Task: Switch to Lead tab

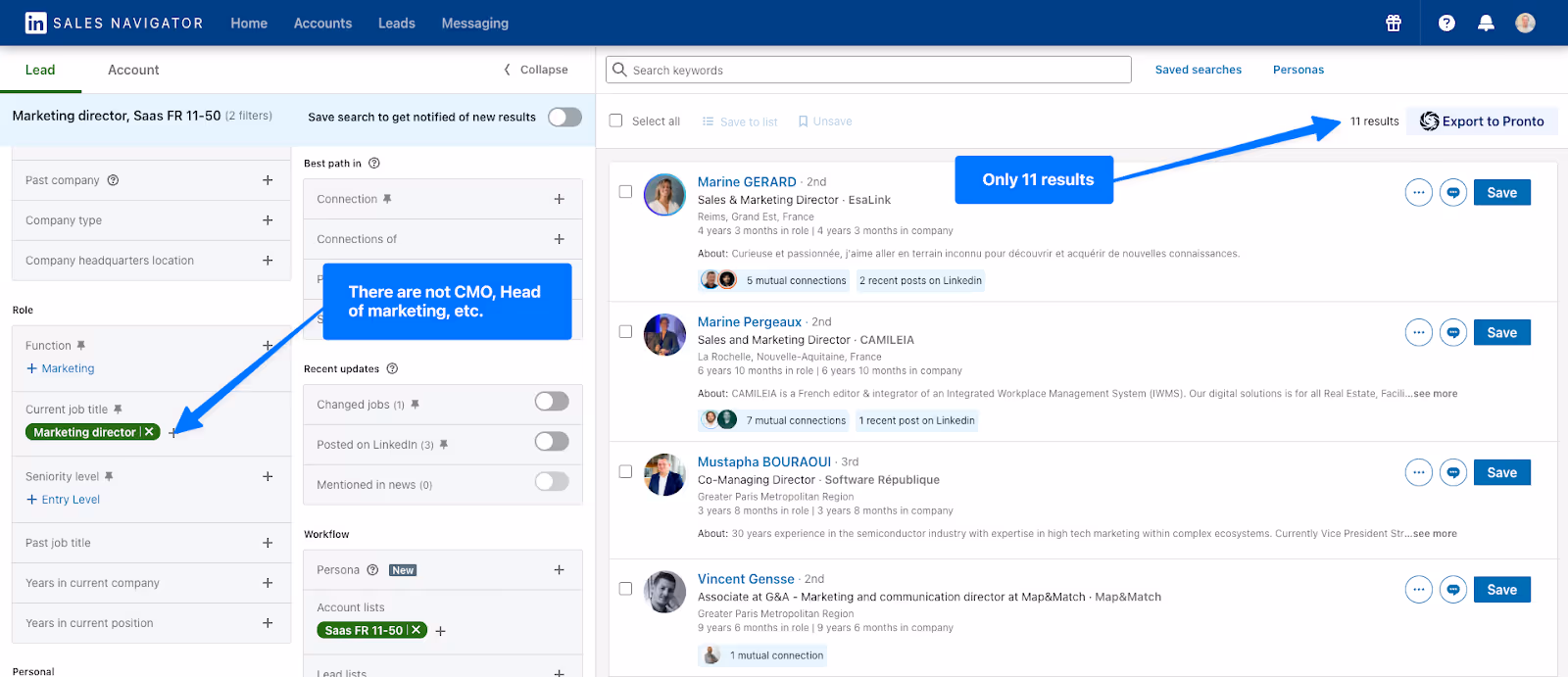Action: (40, 70)
